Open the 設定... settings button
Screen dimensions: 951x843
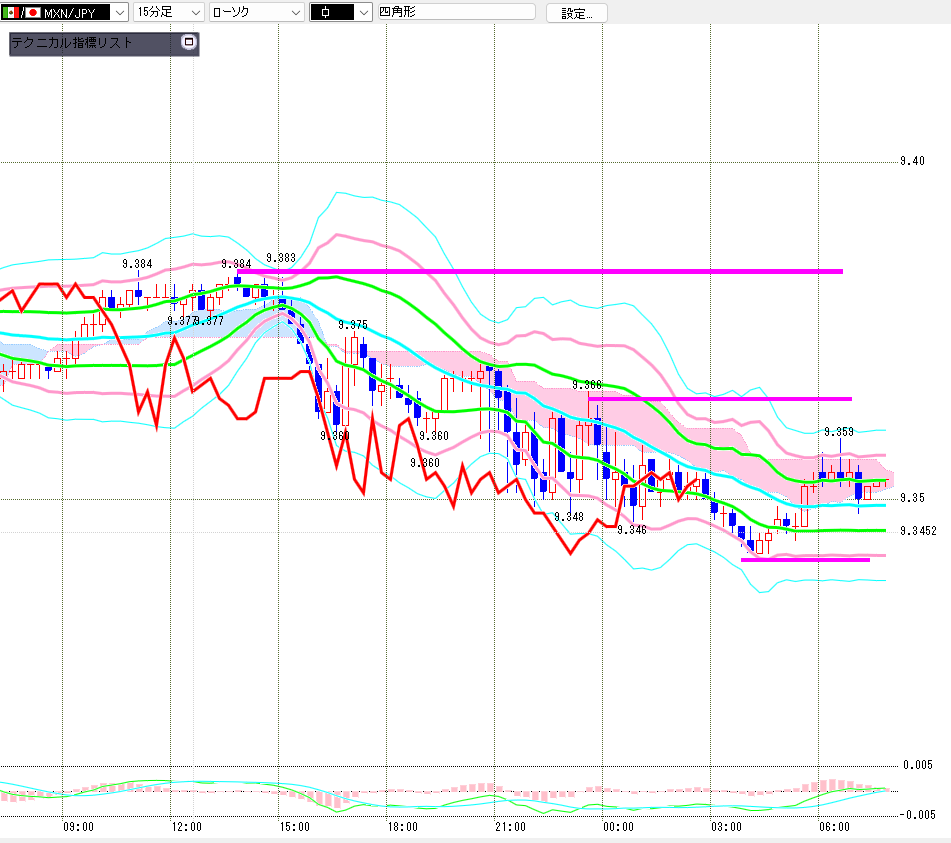pos(576,13)
